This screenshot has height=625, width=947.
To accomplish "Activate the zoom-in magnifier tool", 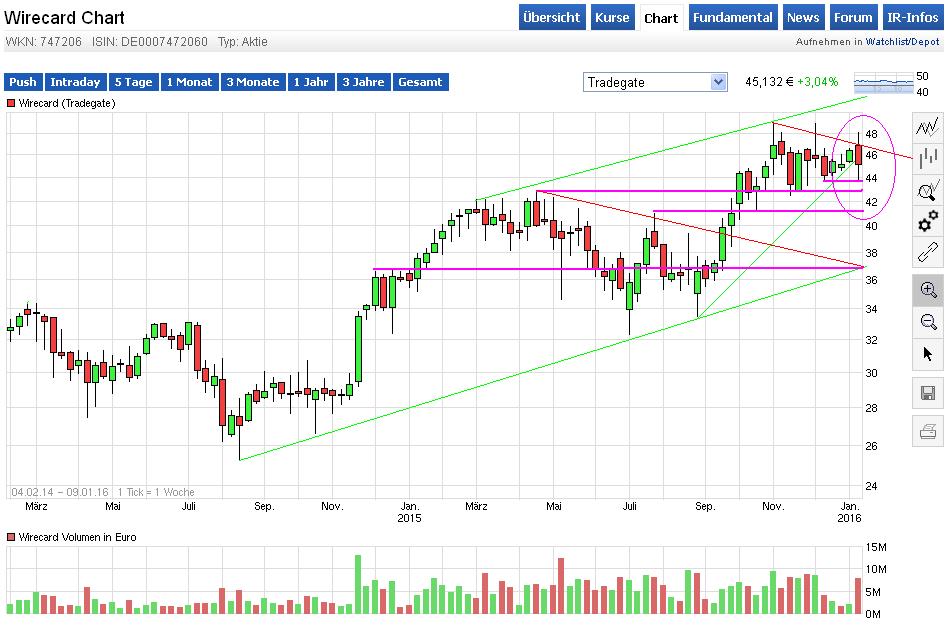I will coord(928,290).
